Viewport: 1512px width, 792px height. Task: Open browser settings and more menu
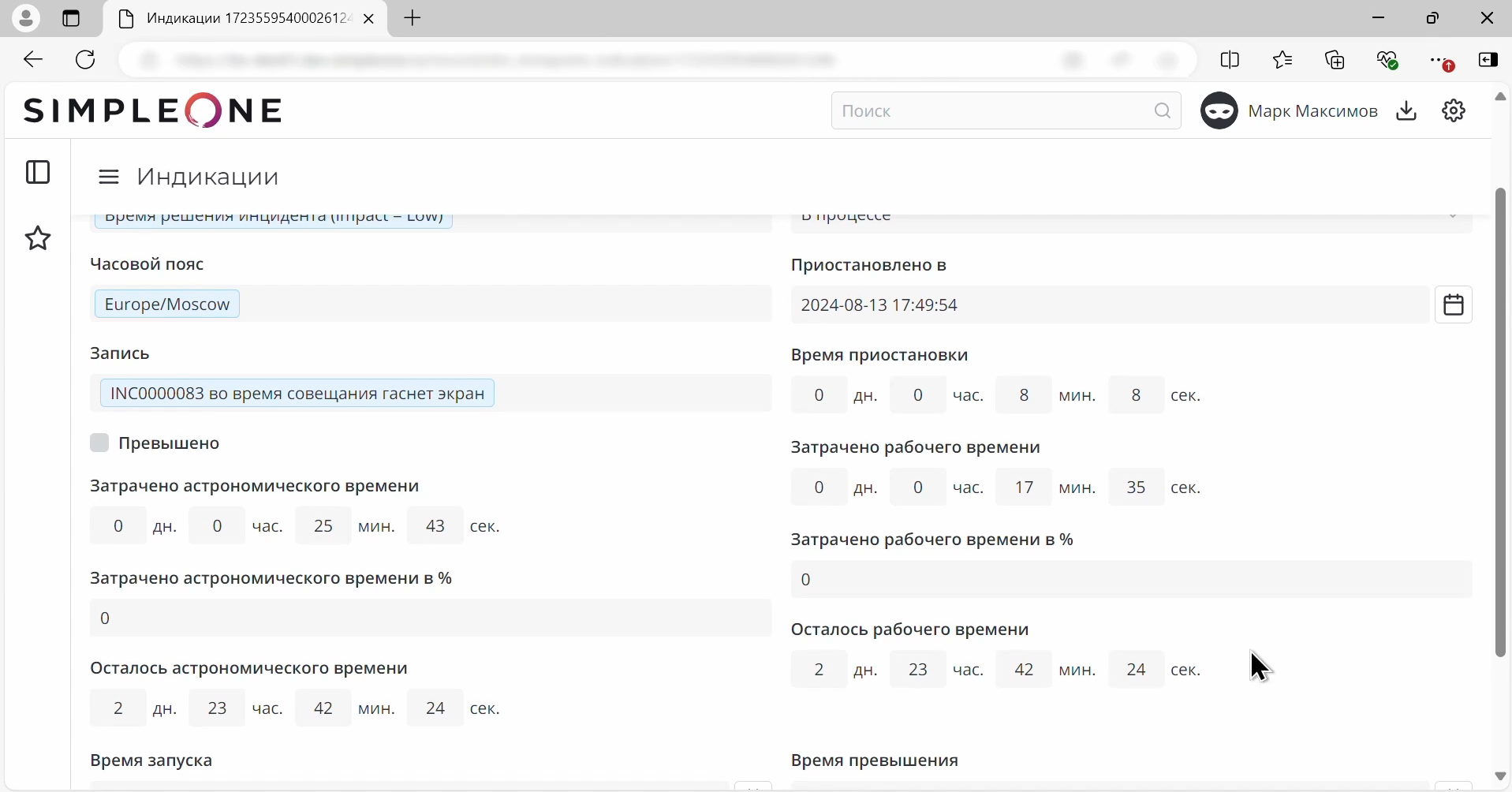tap(1443, 61)
